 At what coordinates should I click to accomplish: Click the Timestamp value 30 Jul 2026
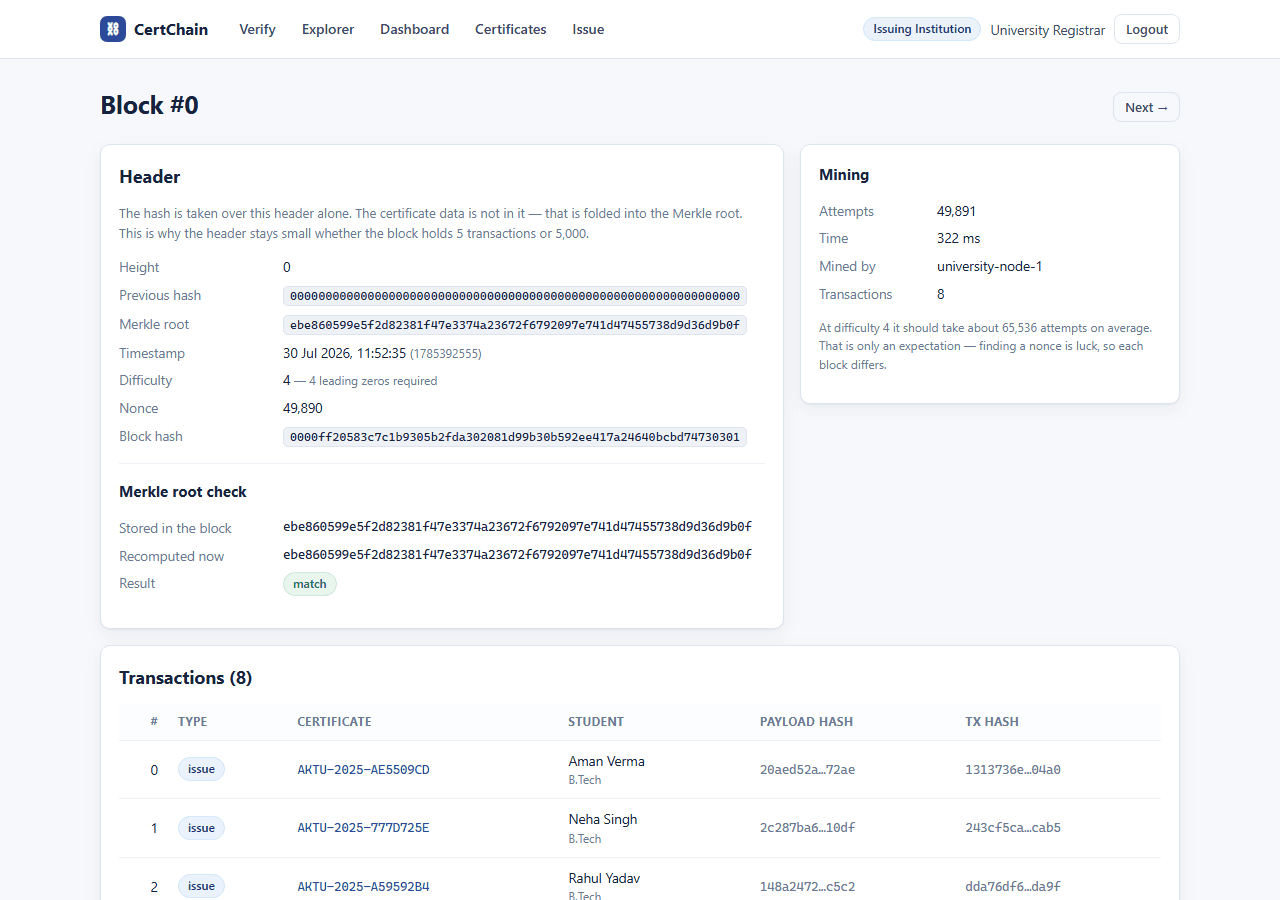344,353
